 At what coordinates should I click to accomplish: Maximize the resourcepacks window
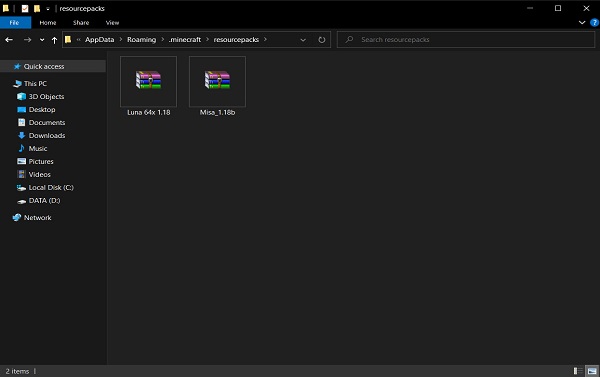(558, 8)
